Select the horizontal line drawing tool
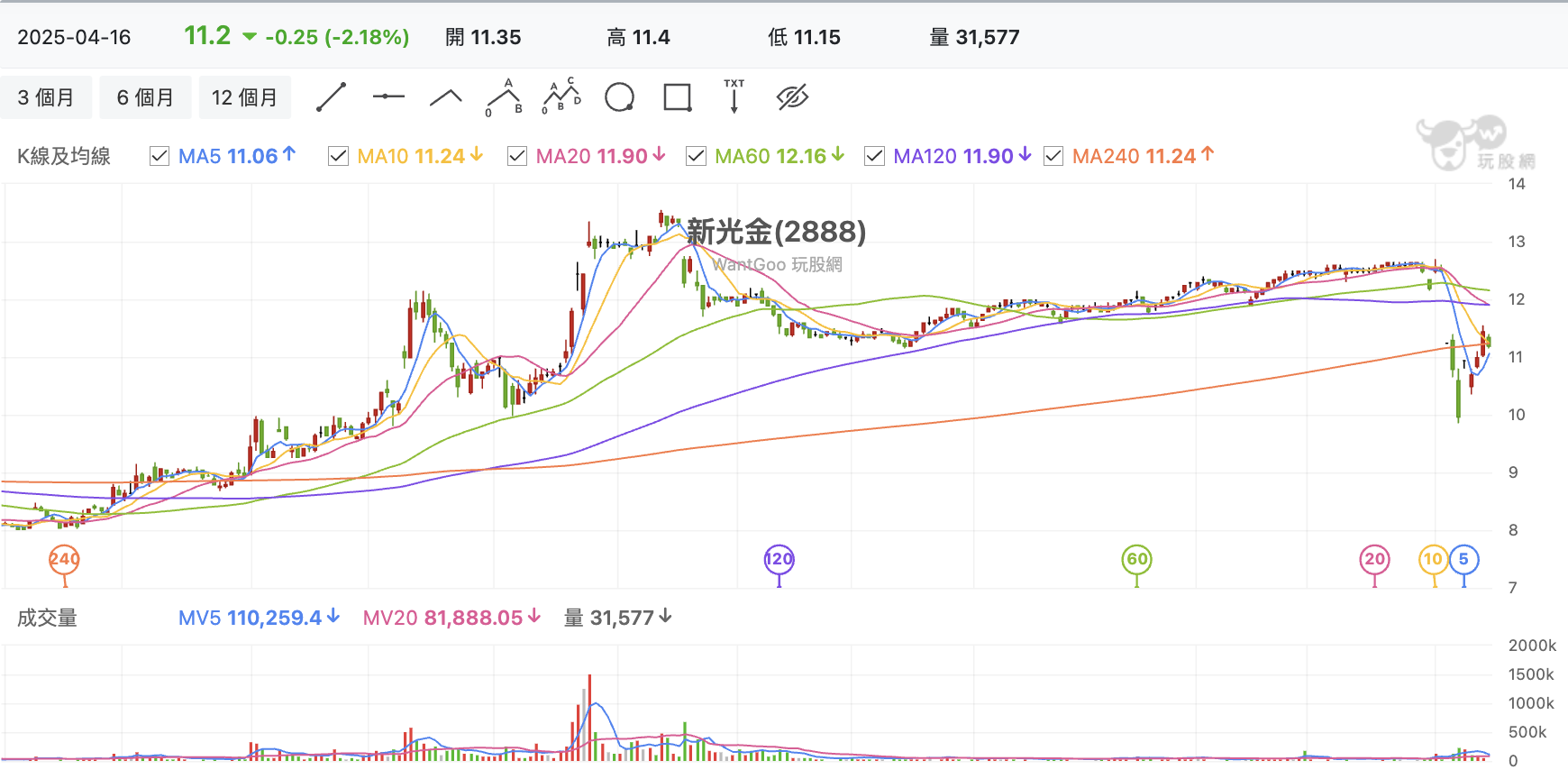The image size is (1568, 779). tap(388, 96)
